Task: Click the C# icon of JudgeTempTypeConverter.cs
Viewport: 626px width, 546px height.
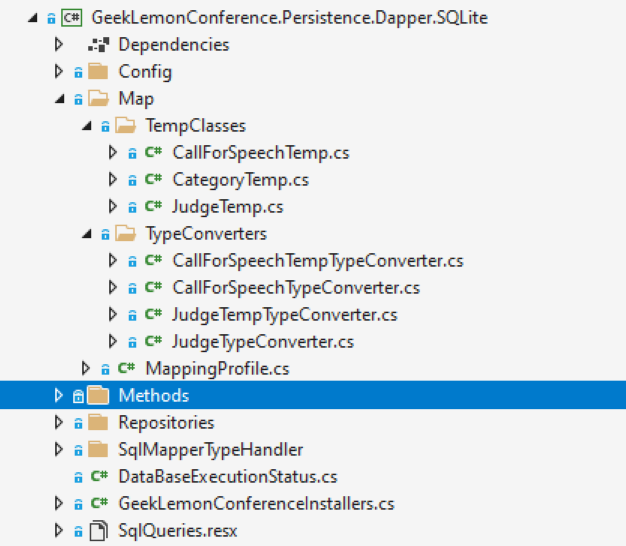Action: [153, 315]
